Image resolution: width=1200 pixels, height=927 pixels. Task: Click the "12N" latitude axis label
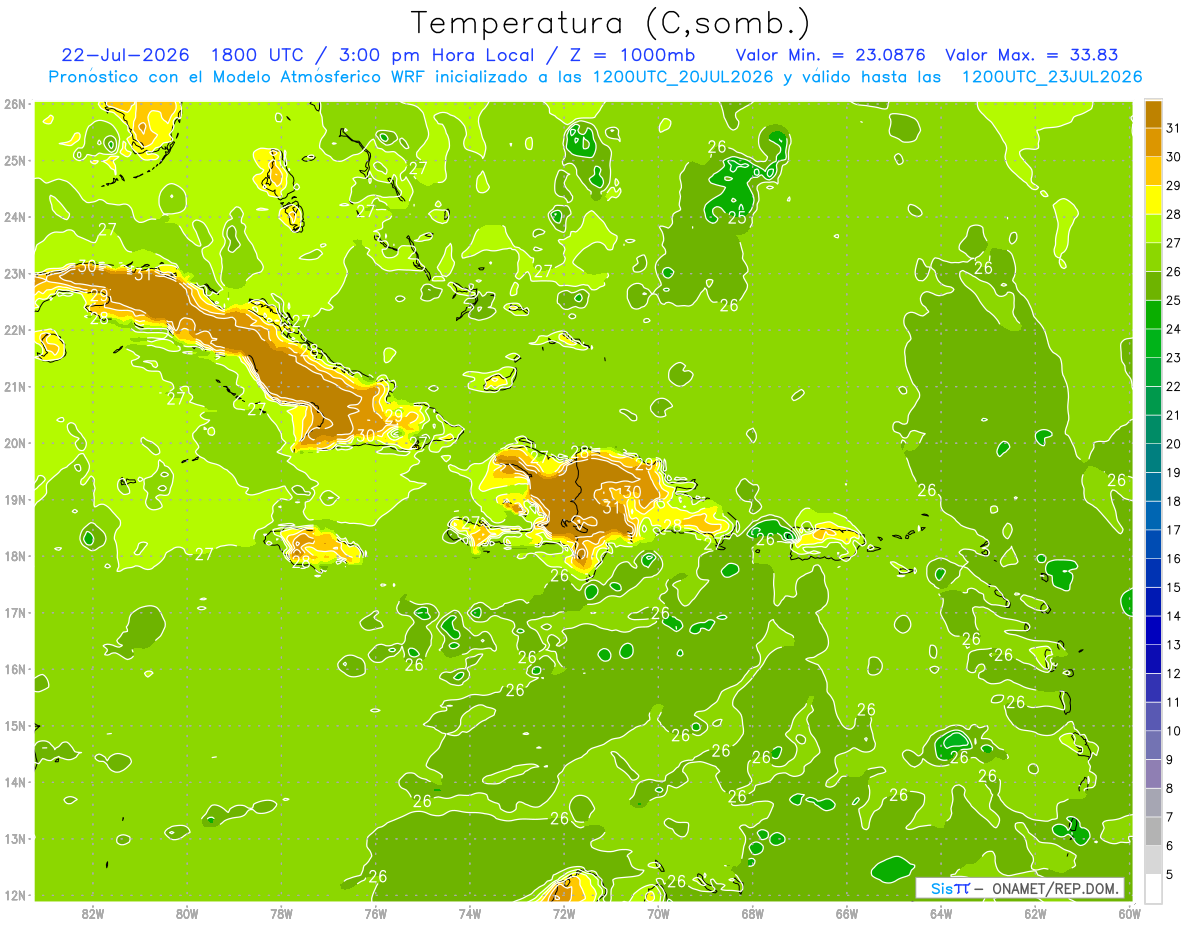click(14, 895)
